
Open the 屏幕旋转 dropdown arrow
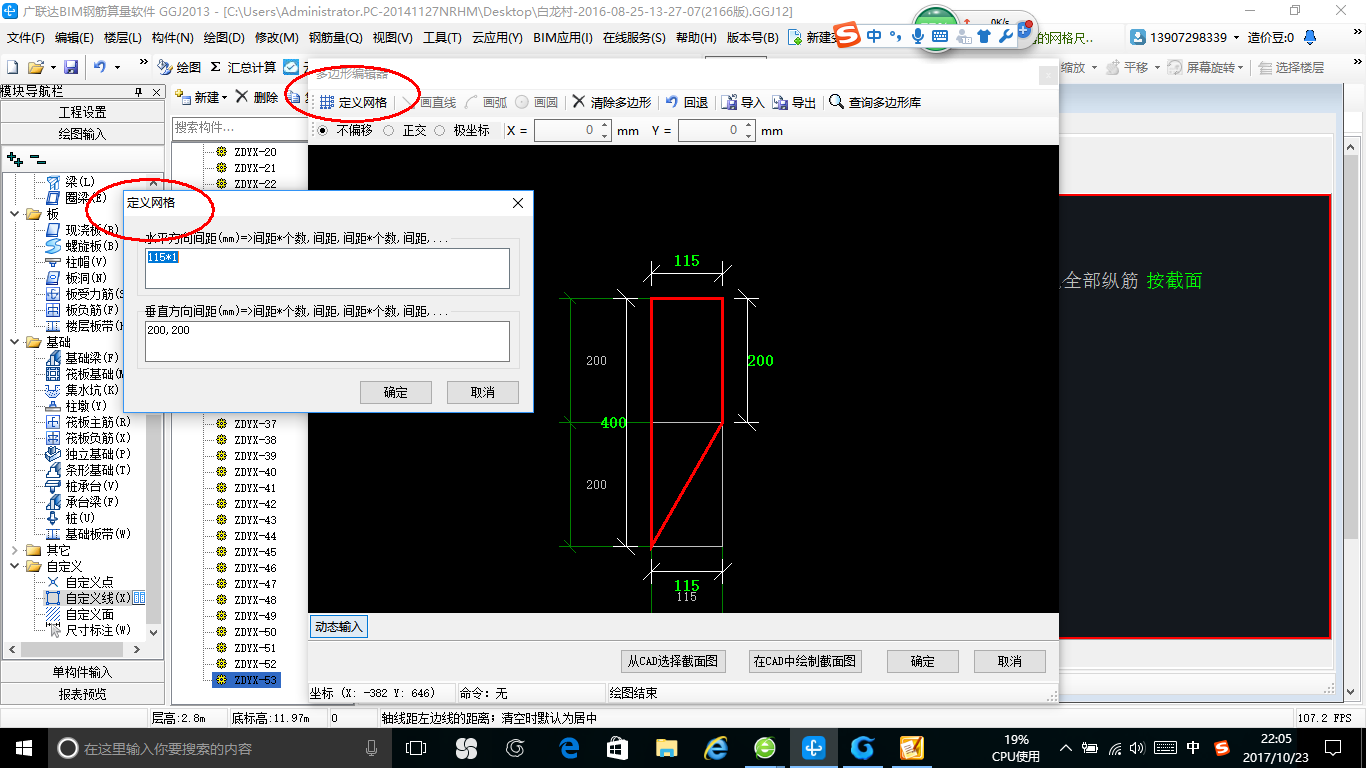click(1241, 67)
